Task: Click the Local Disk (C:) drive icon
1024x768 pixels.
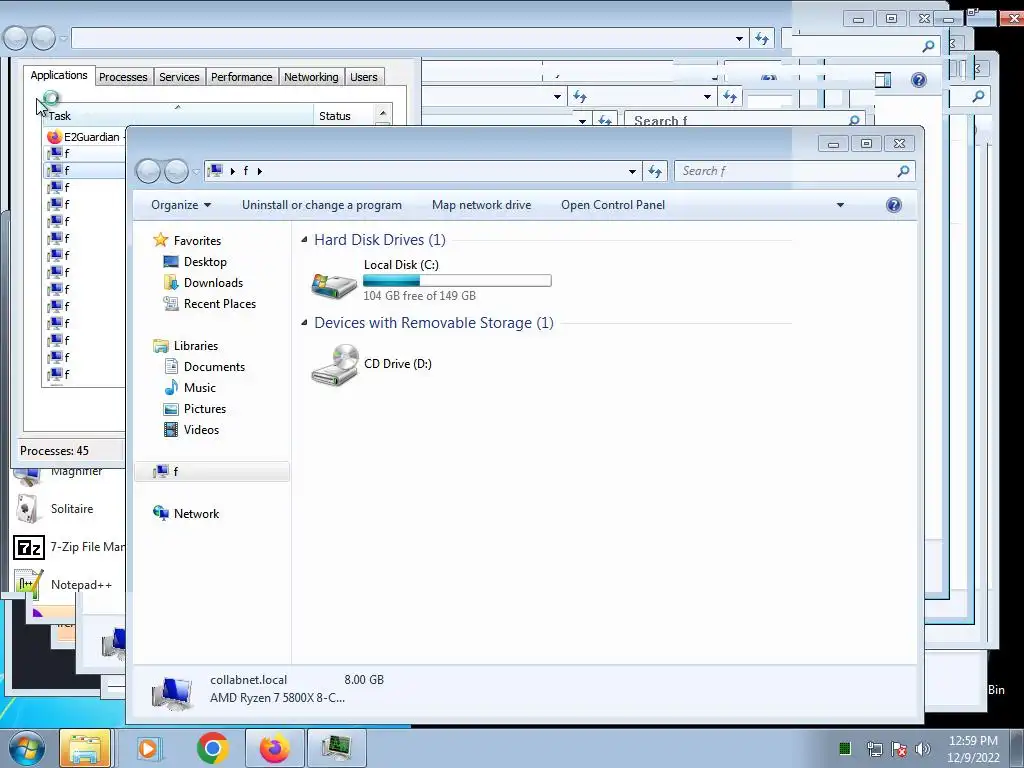Action: click(334, 285)
